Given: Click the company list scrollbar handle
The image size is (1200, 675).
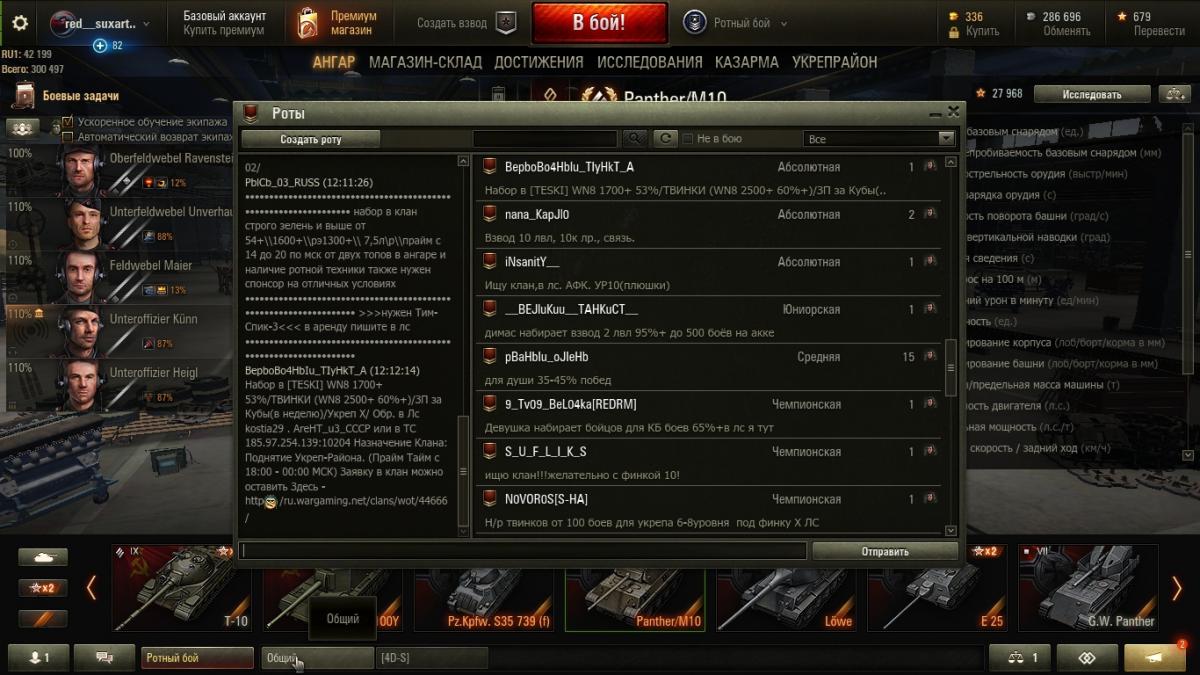Looking at the screenshot, I should (x=951, y=365).
